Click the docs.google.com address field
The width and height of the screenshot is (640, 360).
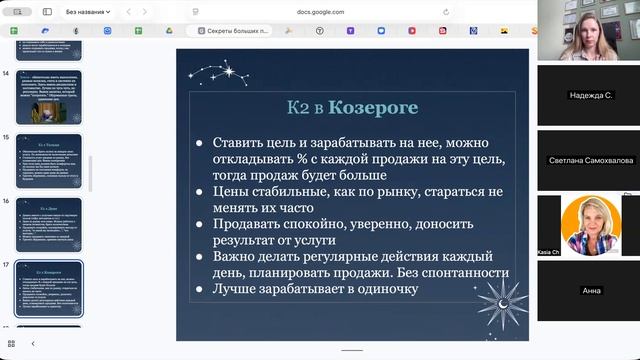320,12
